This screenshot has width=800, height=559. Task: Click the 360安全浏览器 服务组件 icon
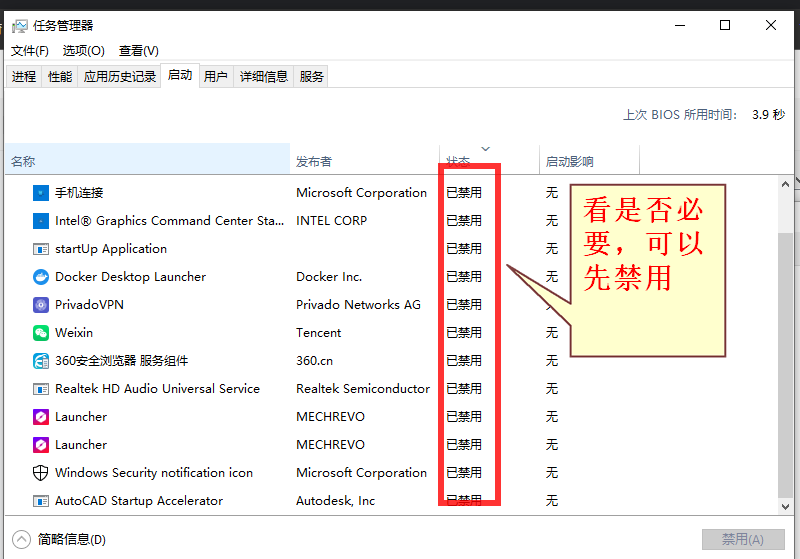pyautogui.click(x=41, y=361)
